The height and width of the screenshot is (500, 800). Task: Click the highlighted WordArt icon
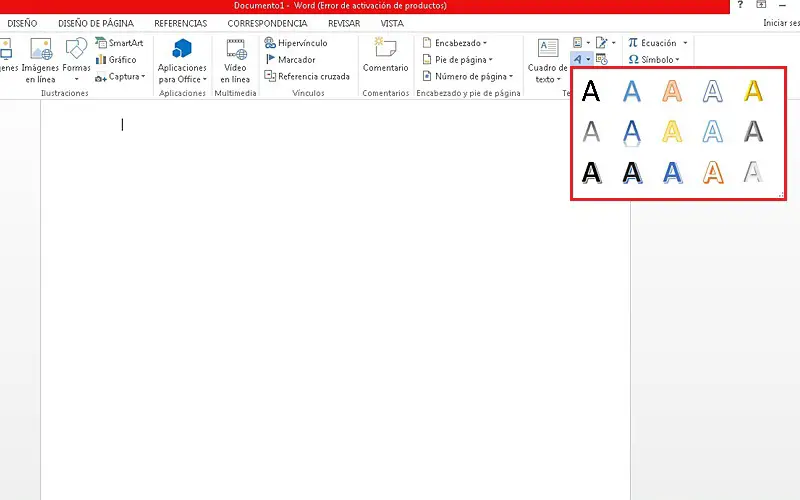pos(578,59)
